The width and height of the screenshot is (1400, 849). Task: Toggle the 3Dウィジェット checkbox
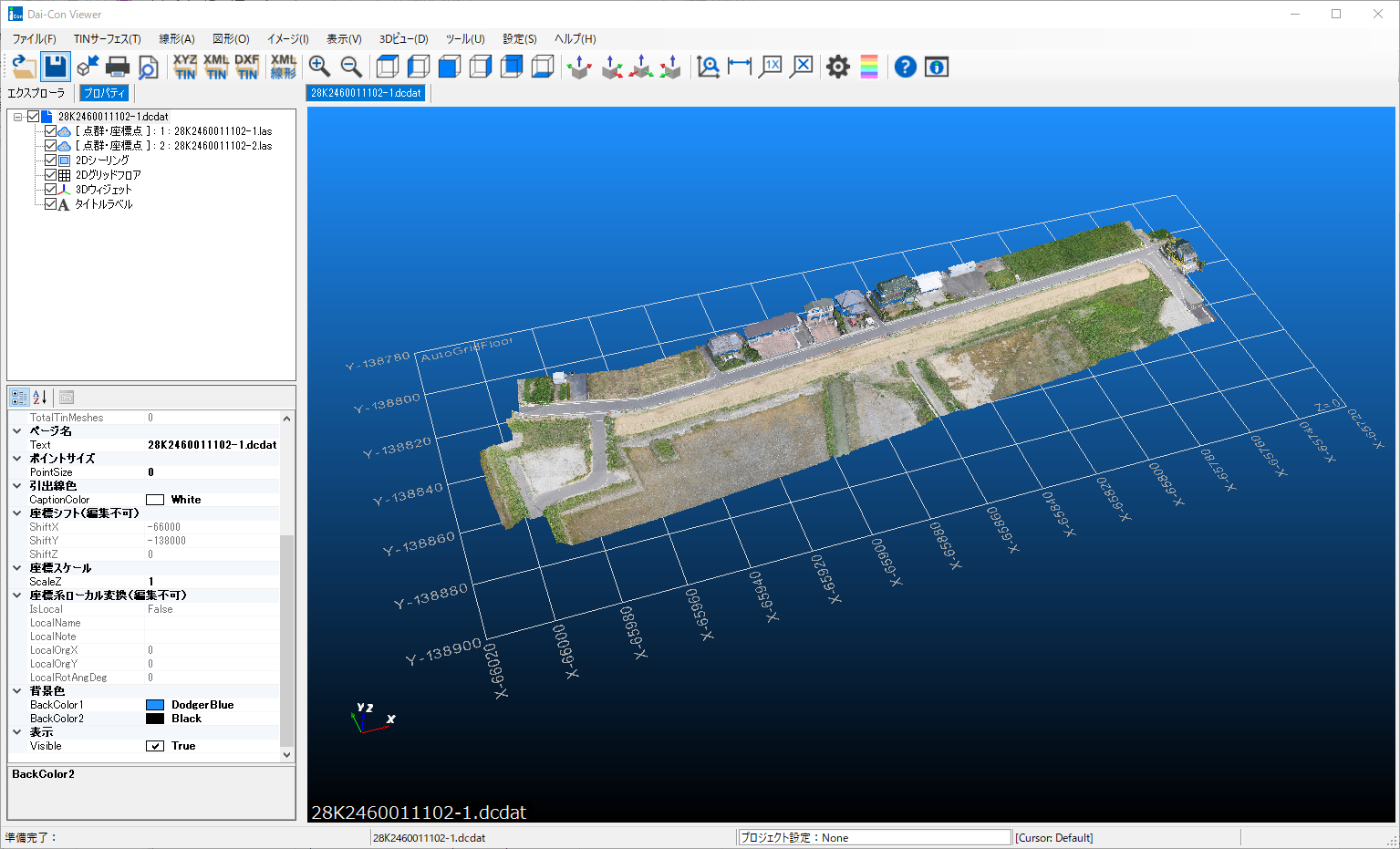tap(51, 190)
